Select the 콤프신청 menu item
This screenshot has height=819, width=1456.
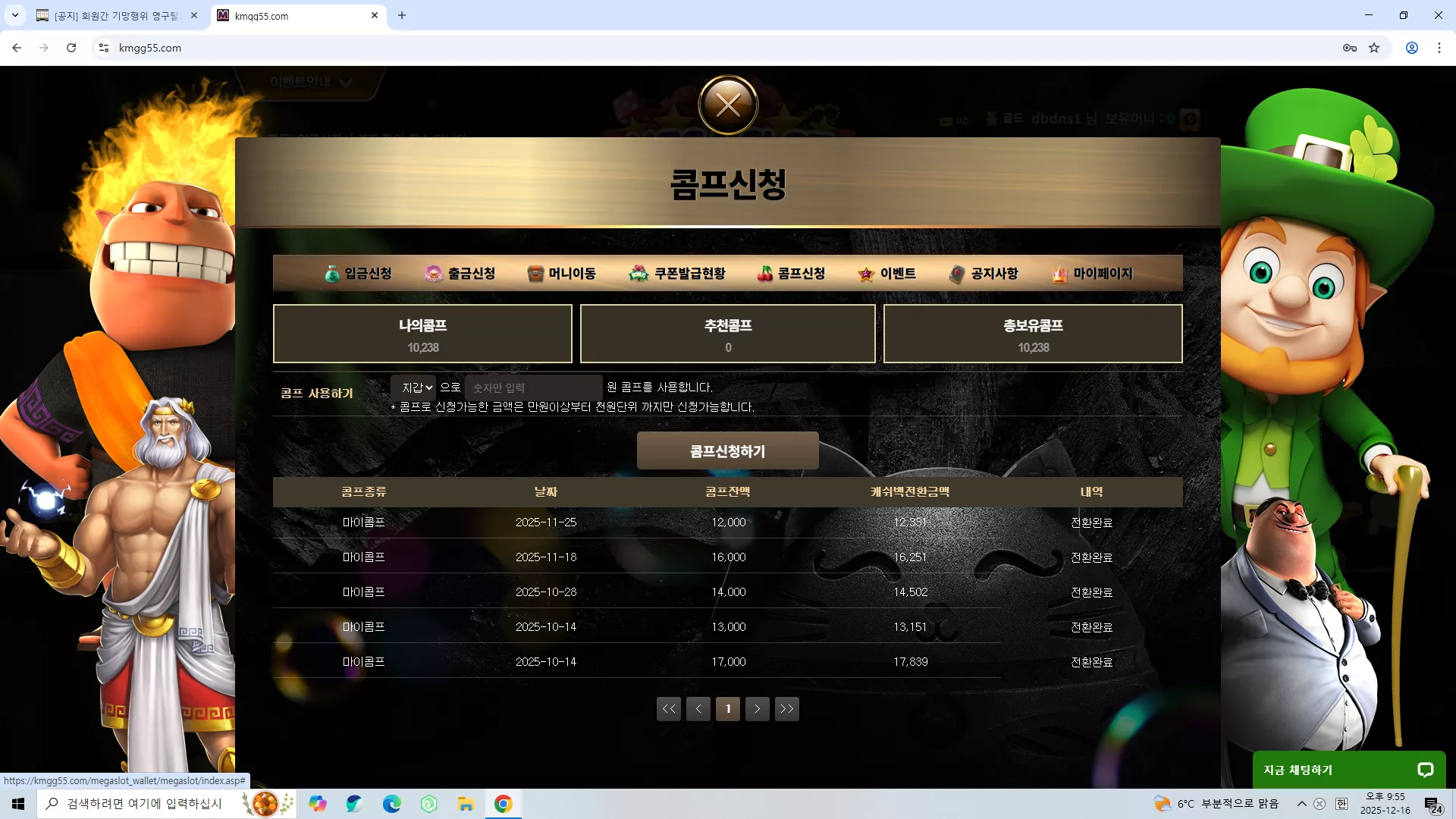[791, 274]
